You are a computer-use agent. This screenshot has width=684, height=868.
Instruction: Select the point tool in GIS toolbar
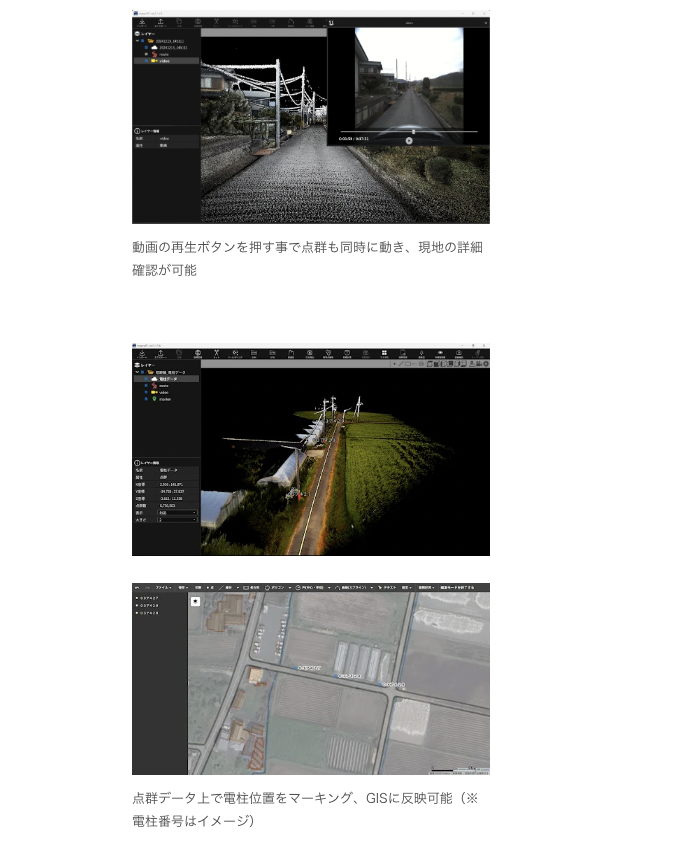[x=210, y=587]
